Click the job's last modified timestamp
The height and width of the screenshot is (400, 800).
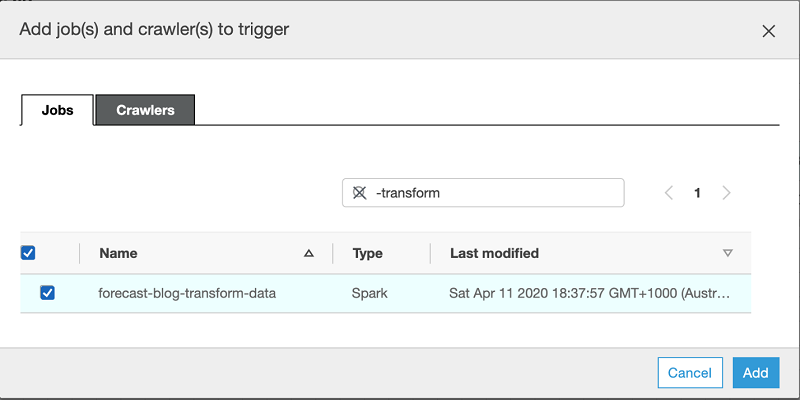click(x=590, y=294)
